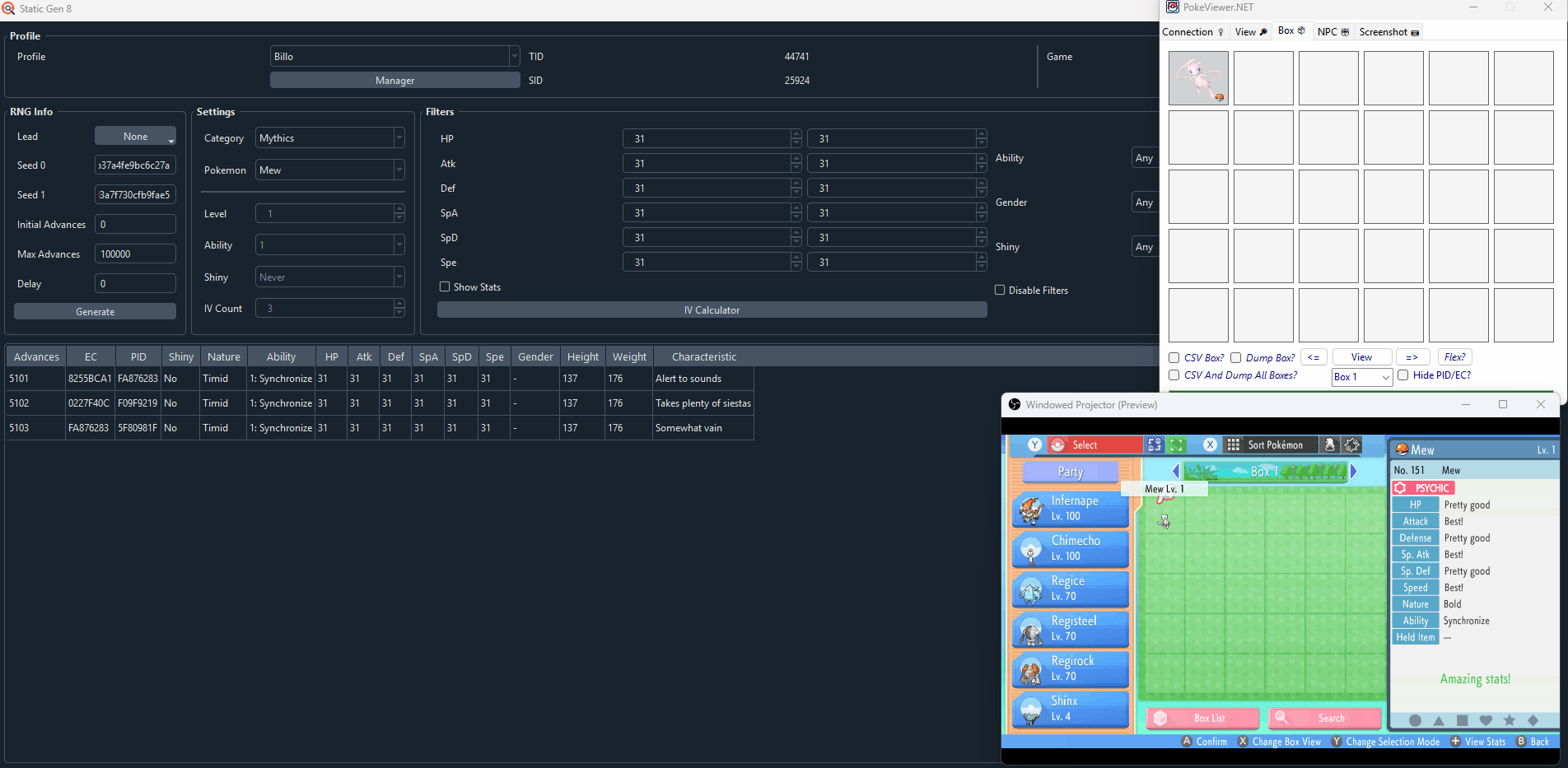Click the Search button in game
Screen dimensions: 1568x768
tap(1325, 718)
